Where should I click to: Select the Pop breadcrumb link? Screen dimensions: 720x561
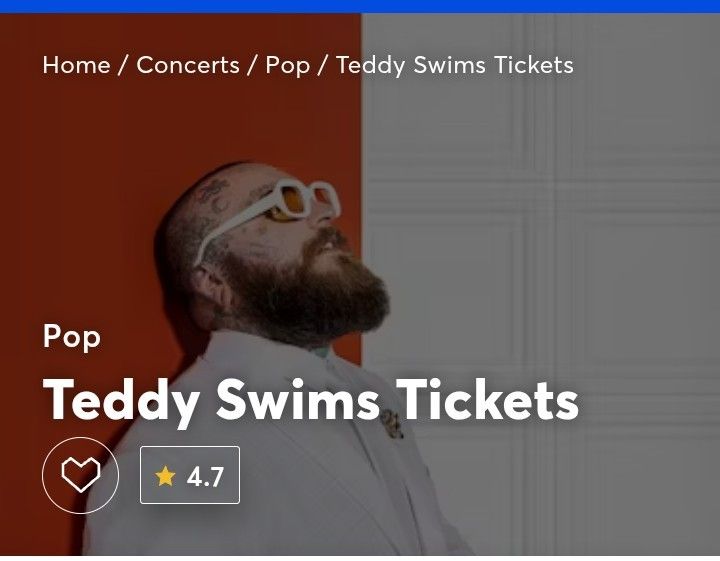tap(287, 66)
